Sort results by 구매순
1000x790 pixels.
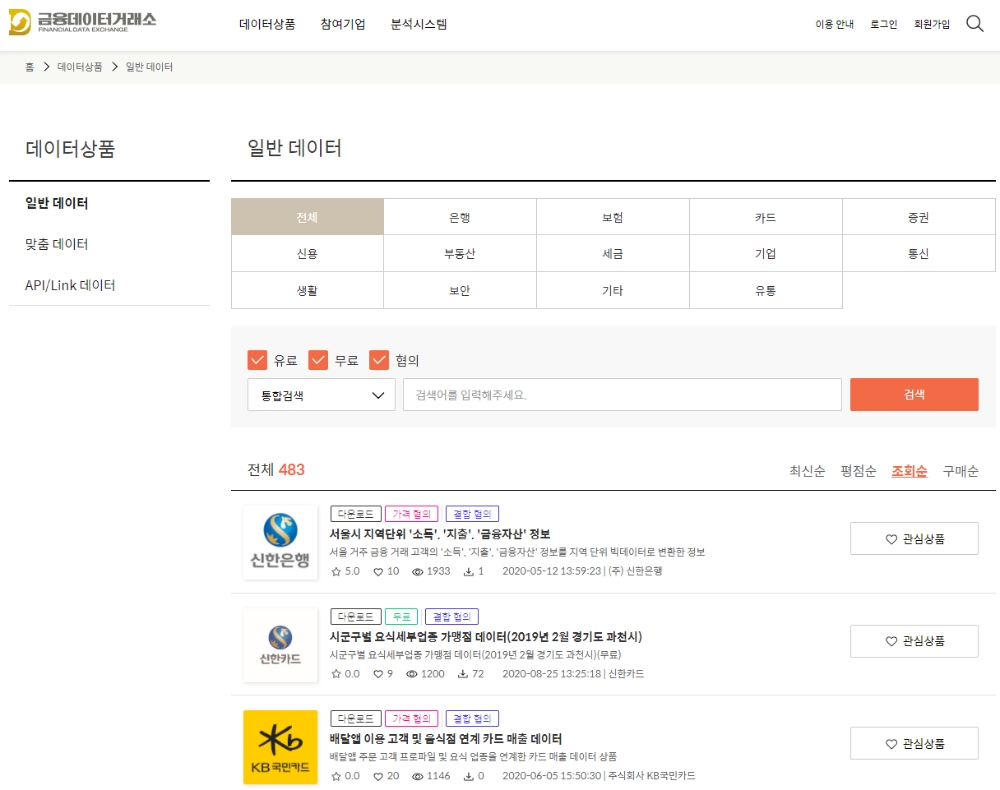coord(960,471)
